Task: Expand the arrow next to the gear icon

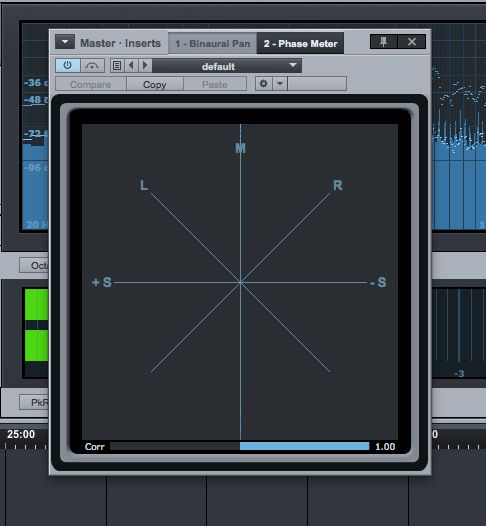Action: click(280, 84)
